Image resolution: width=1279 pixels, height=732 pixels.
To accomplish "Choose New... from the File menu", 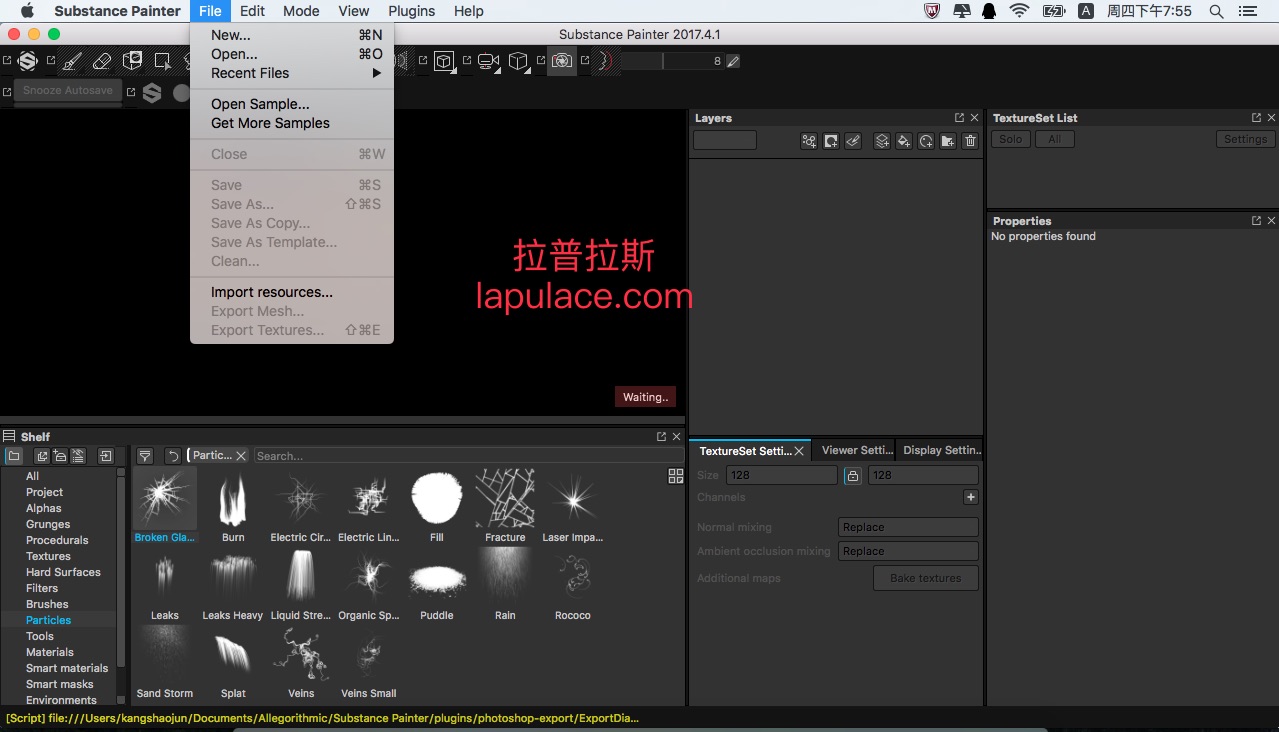I will point(292,35).
